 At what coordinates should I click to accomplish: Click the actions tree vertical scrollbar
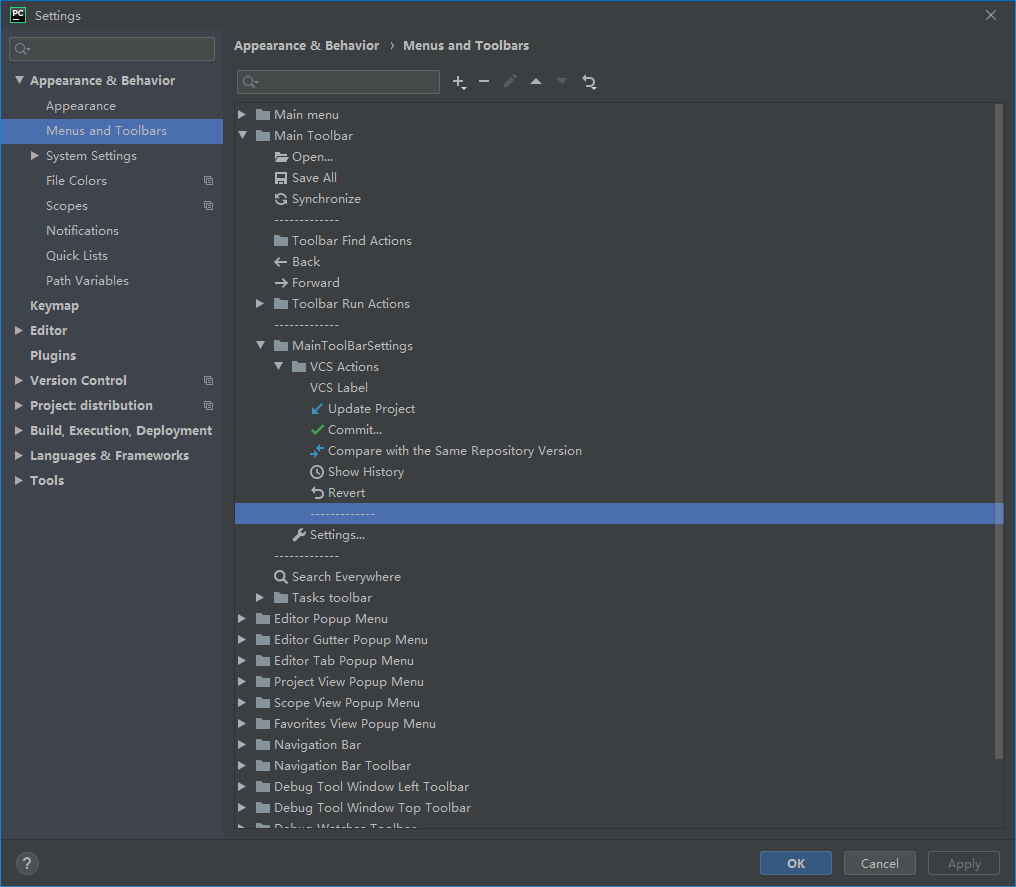999,431
